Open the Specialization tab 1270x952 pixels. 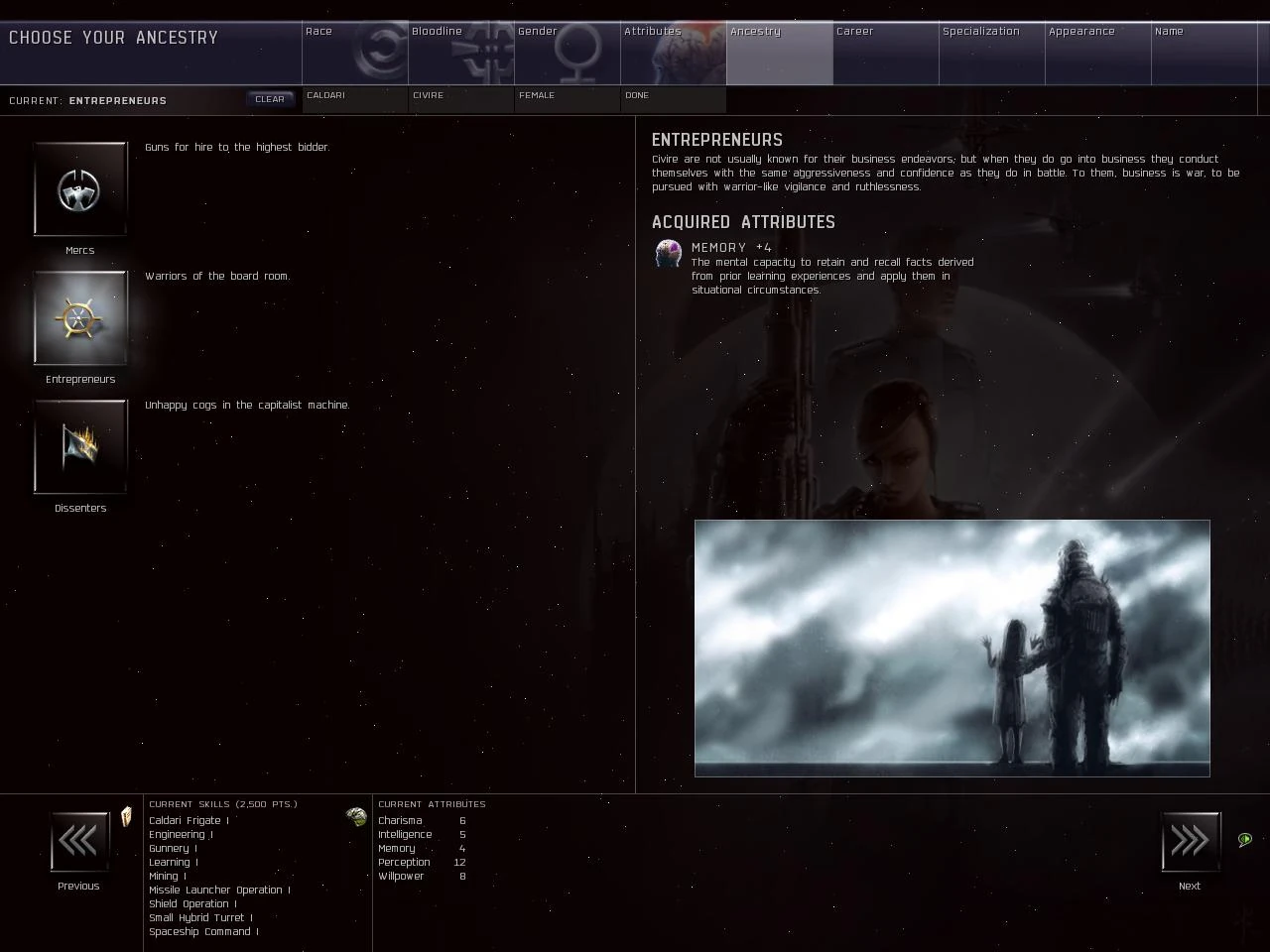pos(992,54)
